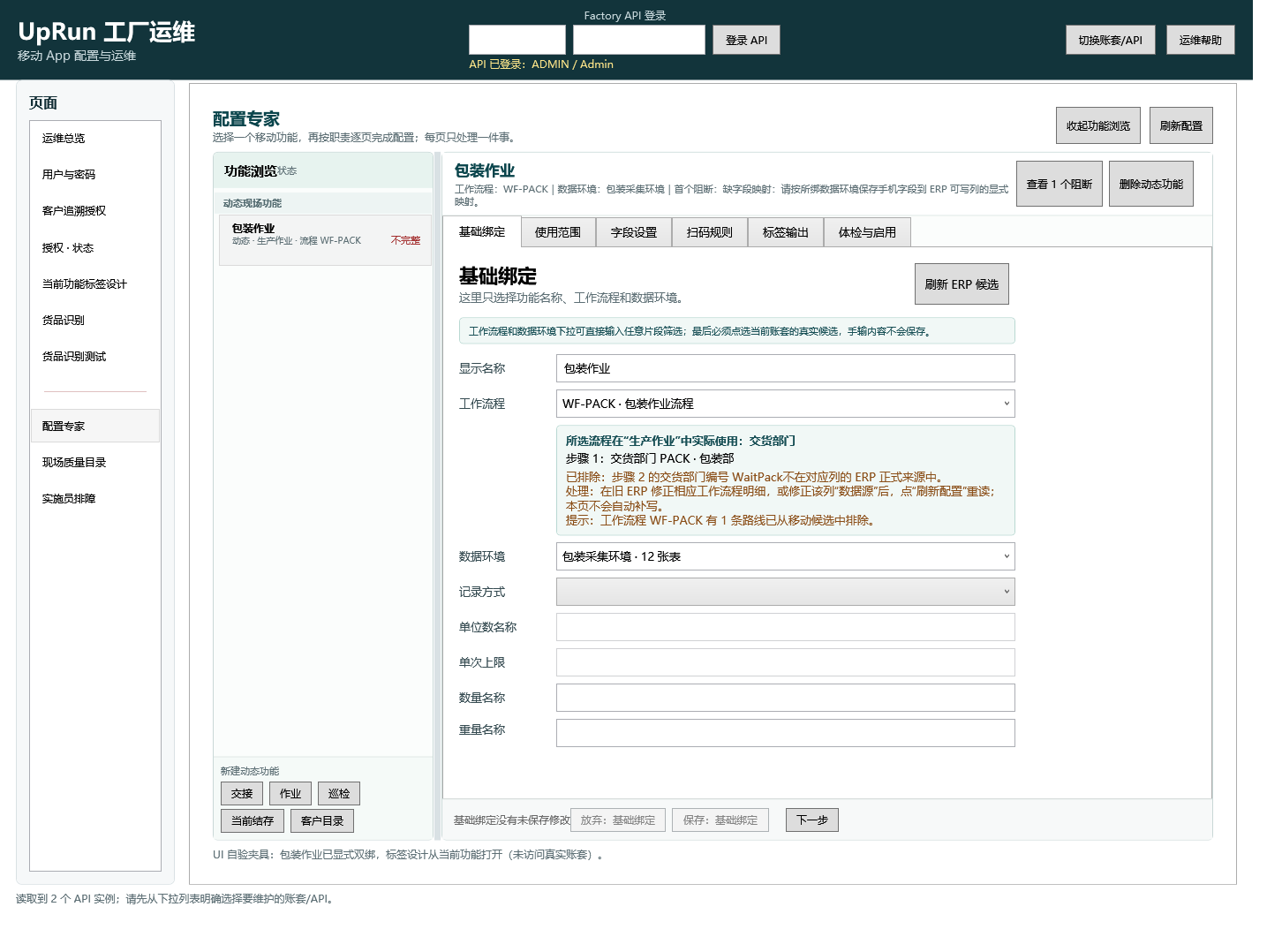Select 配置专家 in the page list
1267x952 pixels.
click(x=95, y=426)
